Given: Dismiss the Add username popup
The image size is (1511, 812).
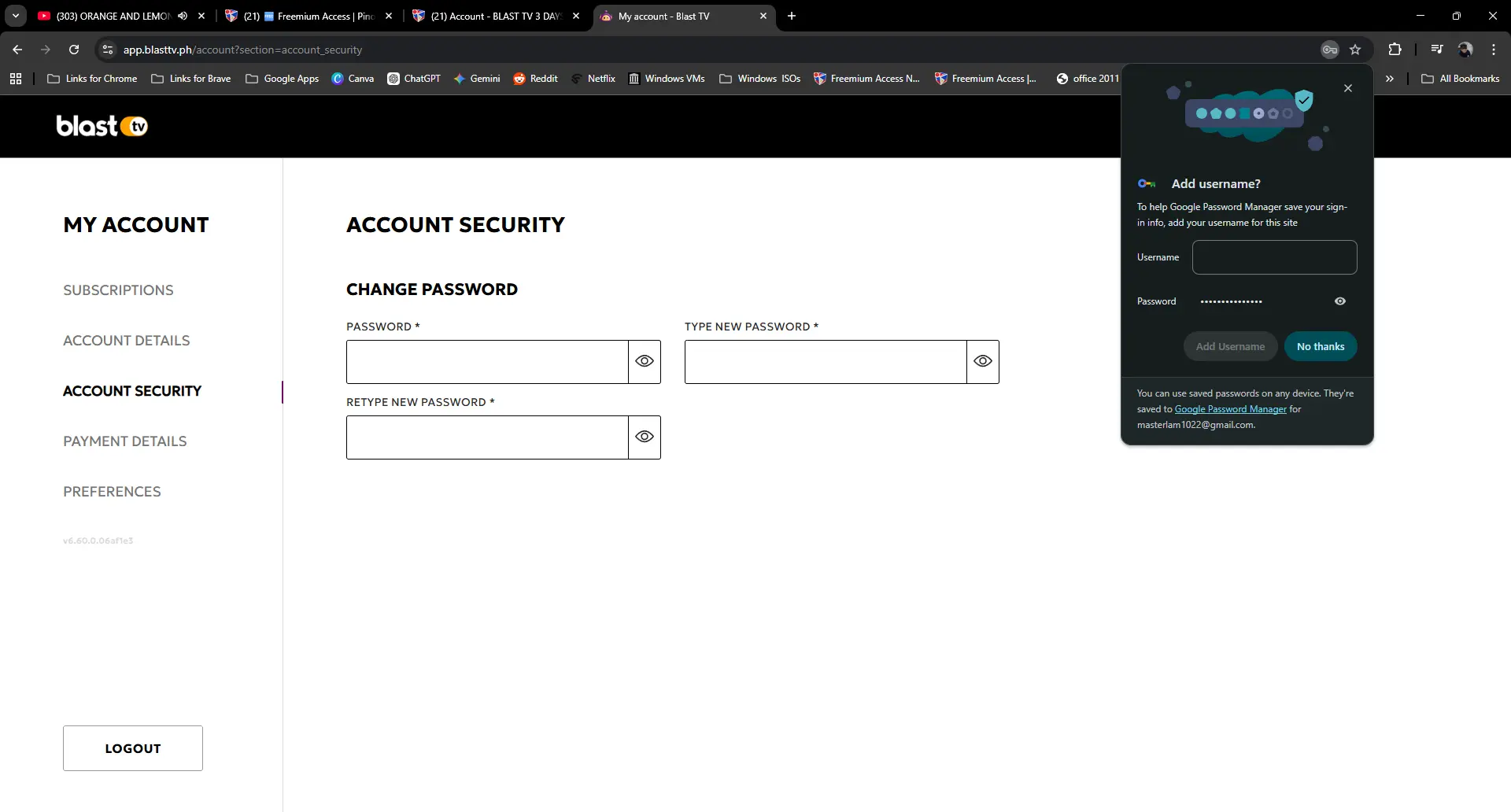Looking at the screenshot, I should [1348, 88].
